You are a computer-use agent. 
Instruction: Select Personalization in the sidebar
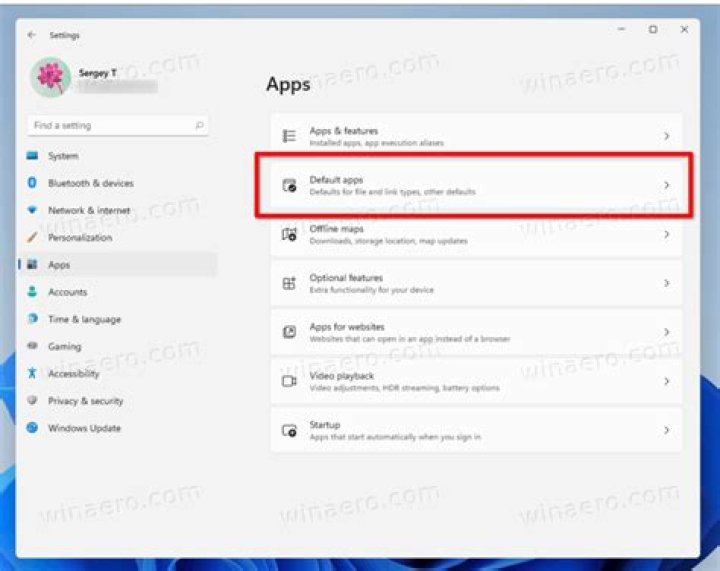tap(80, 238)
